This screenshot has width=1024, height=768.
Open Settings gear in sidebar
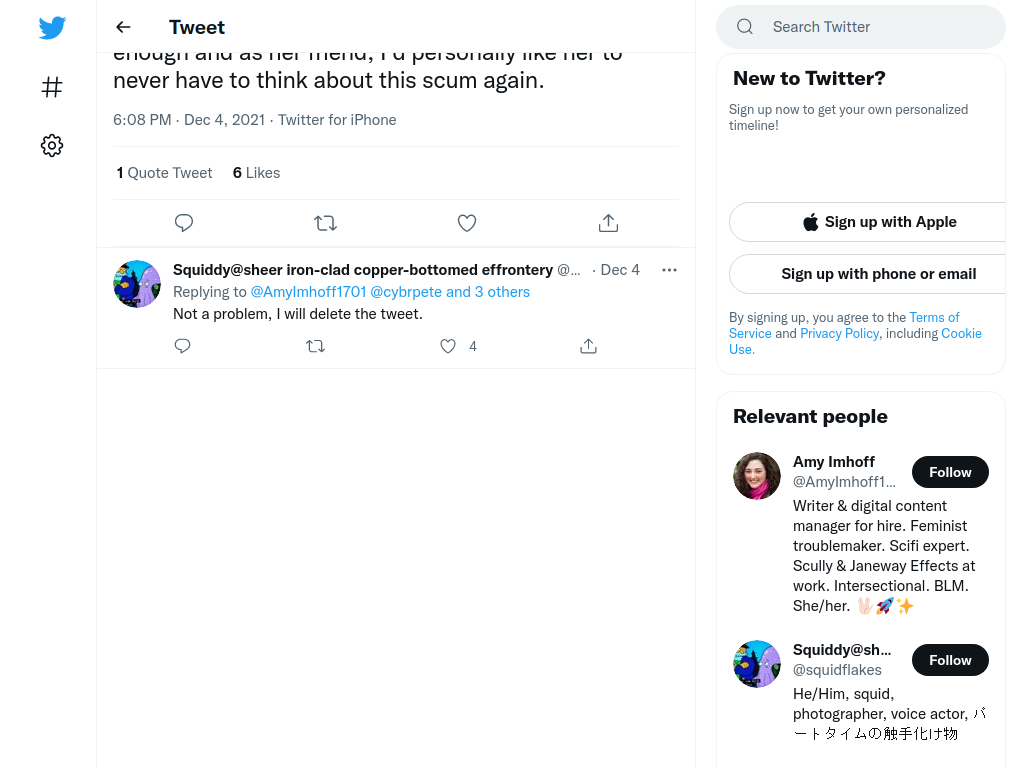click(52, 145)
